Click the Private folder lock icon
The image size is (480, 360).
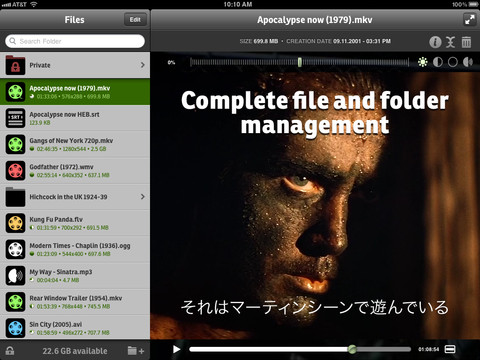click(x=15, y=65)
